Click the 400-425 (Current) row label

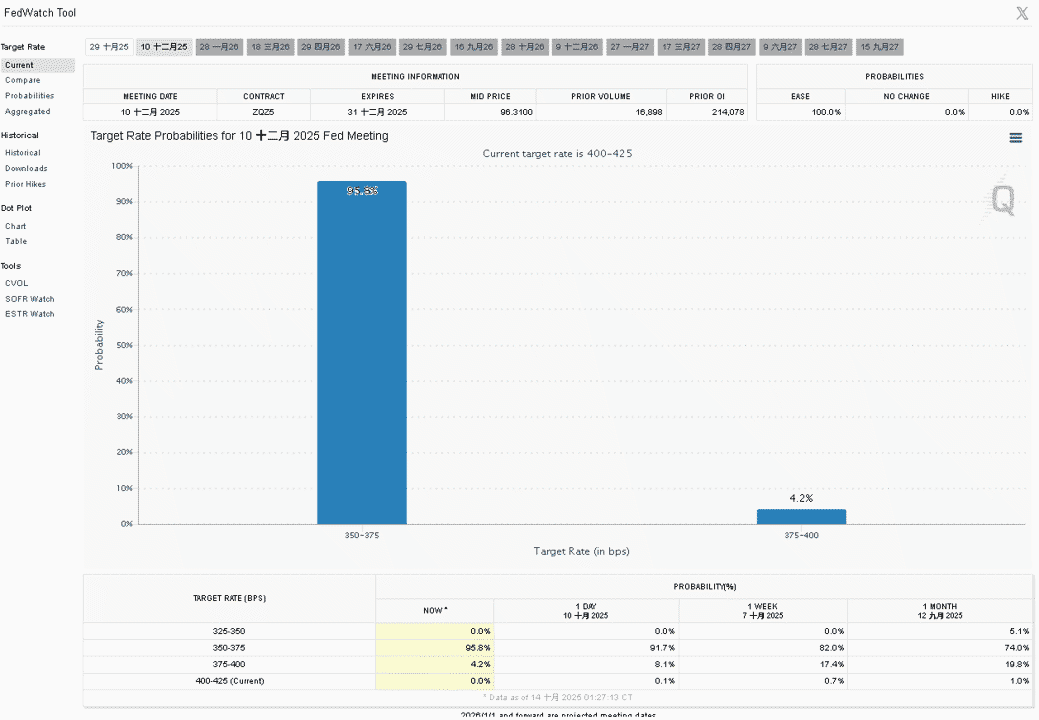click(x=229, y=681)
